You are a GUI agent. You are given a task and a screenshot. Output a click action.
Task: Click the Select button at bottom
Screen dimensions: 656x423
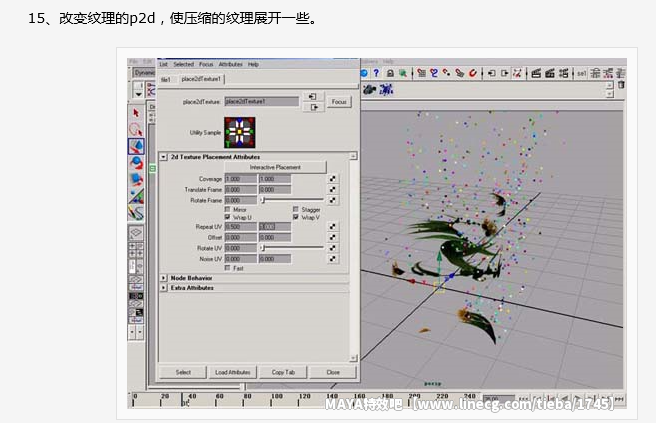click(183, 372)
